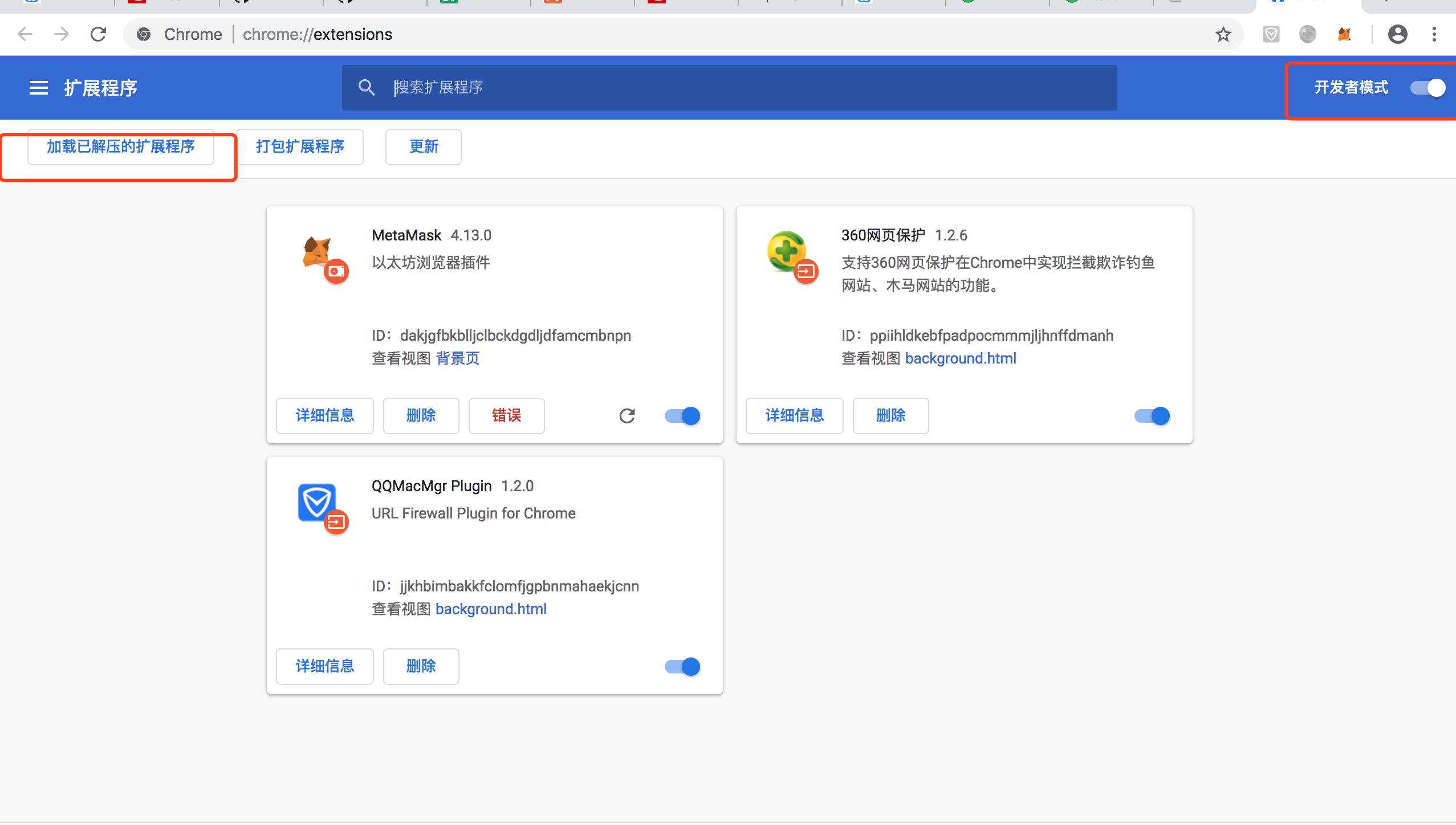Viewport: 1456px width, 825px height.
Task: Open 详细信息 for MetaMask
Action: (324, 416)
